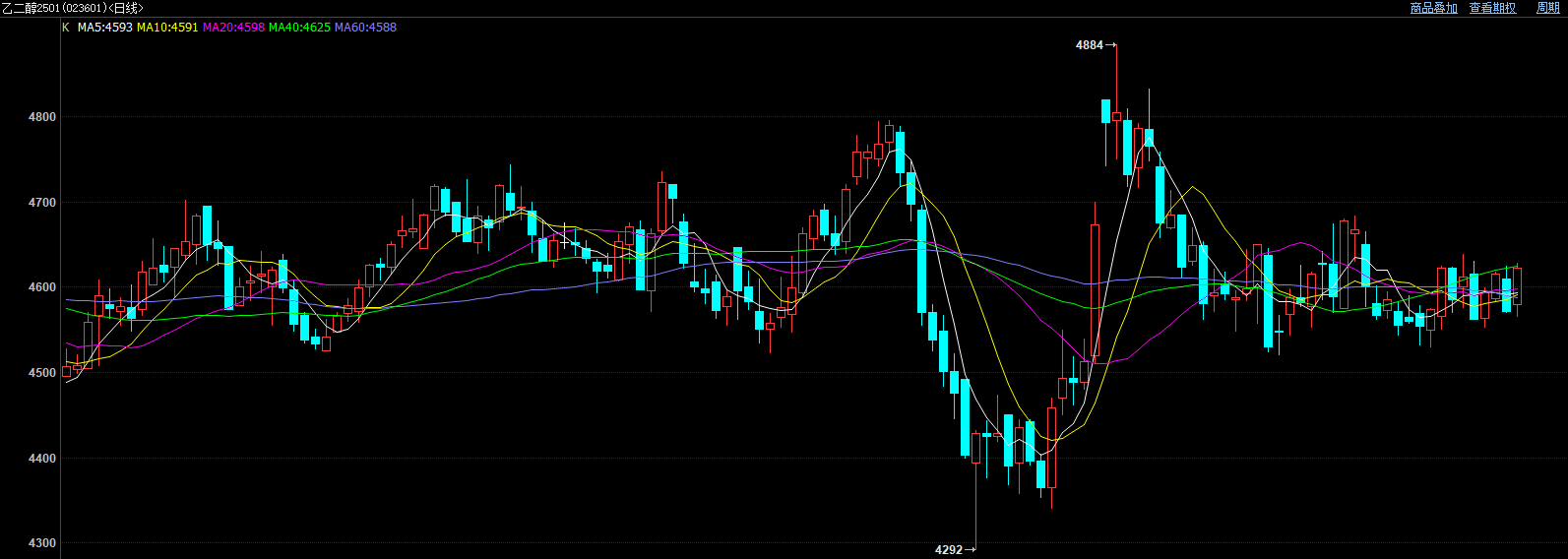
Task: Select the MA5:4593 moving average label
Action: [105, 28]
